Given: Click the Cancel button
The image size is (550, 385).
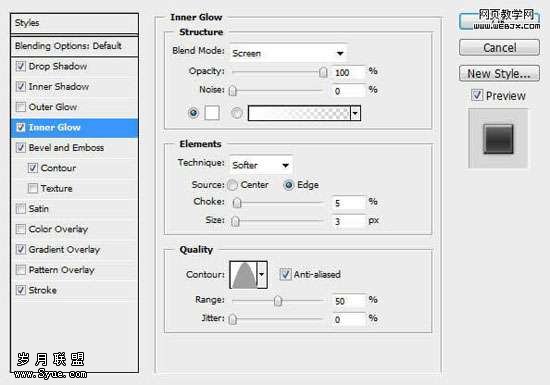Looking at the screenshot, I should tap(499, 47).
